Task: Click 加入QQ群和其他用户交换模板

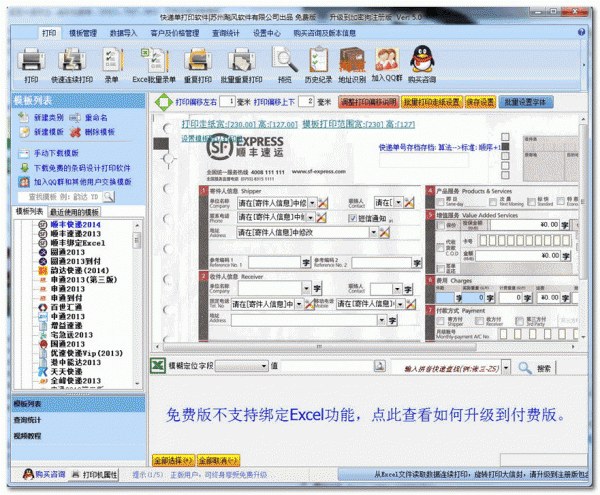Action: click(75, 181)
